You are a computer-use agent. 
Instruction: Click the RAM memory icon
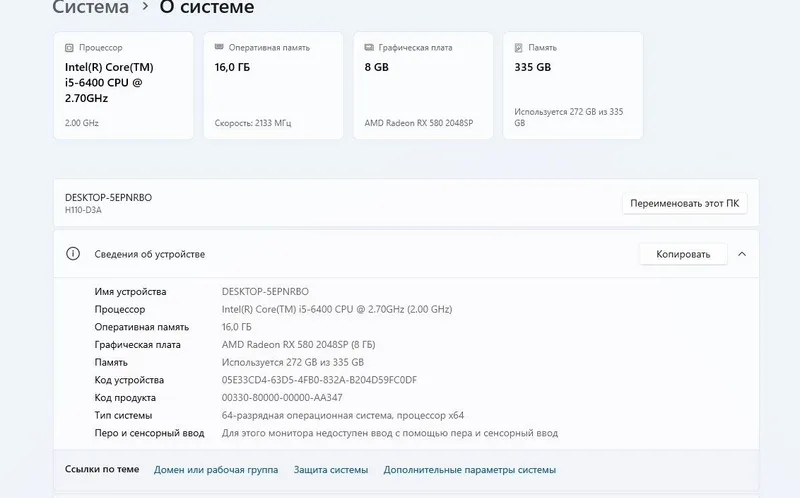point(219,47)
